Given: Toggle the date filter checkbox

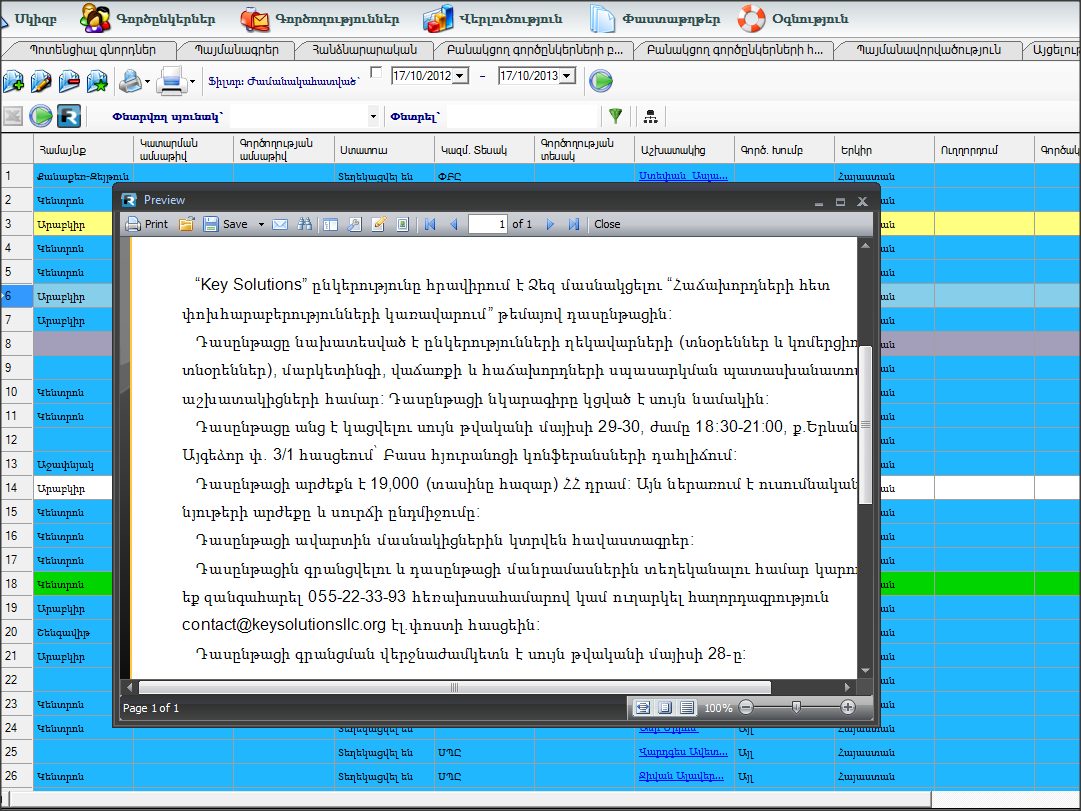Looking at the screenshot, I should tap(376, 73).
